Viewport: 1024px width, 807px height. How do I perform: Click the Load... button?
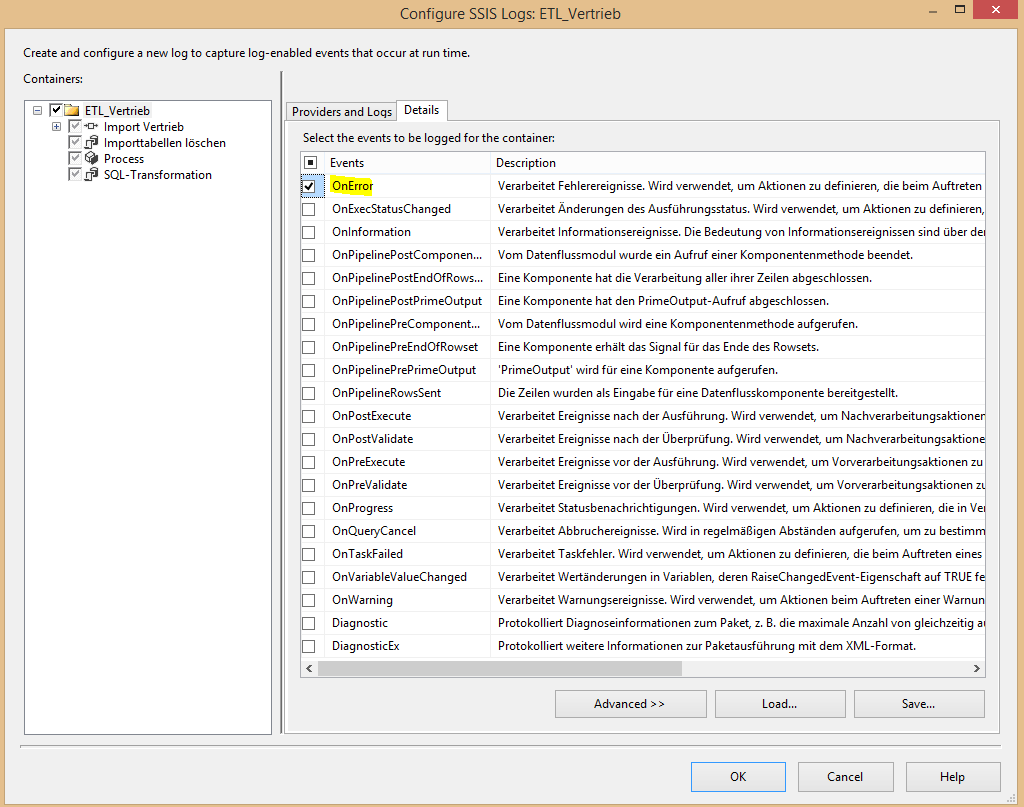pyautogui.click(x=780, y=704)
